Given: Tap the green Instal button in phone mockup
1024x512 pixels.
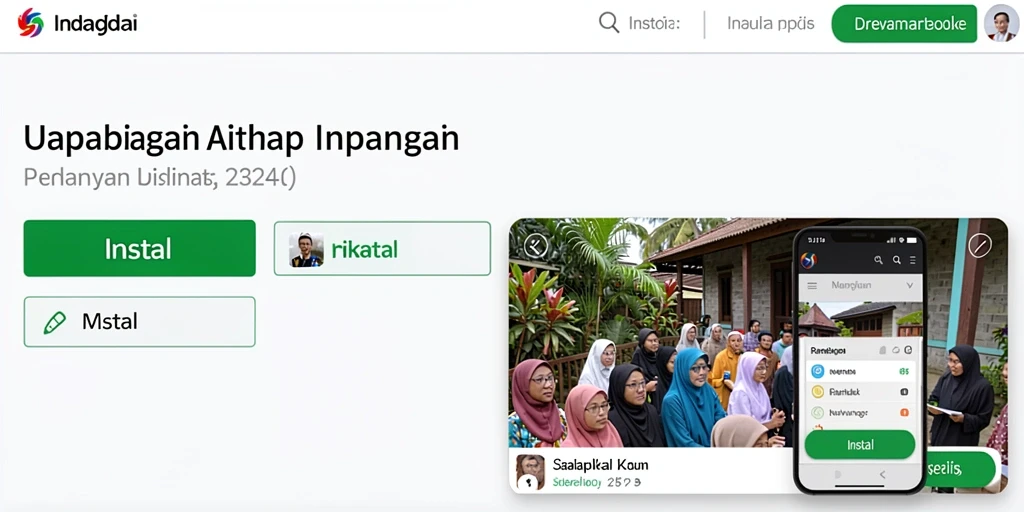Looking at the screenshot, I should (x=860, y=445).
